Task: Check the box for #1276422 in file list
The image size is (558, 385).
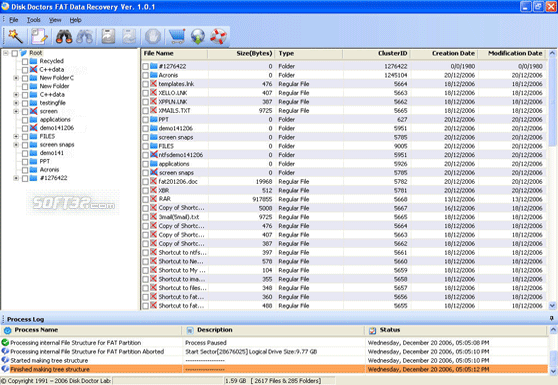Action: point(146,66)
